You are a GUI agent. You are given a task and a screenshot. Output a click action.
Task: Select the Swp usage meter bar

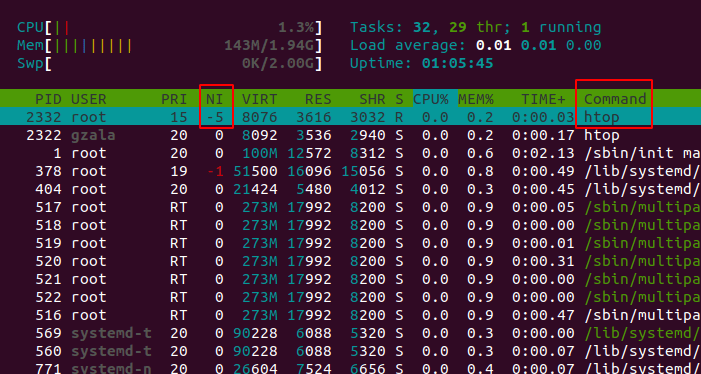point(169,63)
